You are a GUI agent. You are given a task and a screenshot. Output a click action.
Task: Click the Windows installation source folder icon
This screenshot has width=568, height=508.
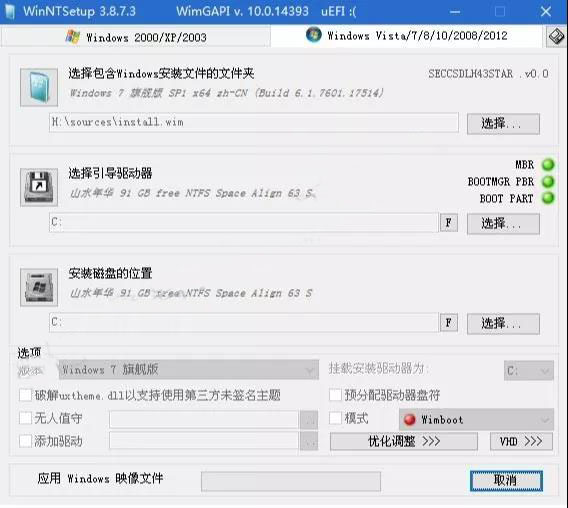(39, 87)
